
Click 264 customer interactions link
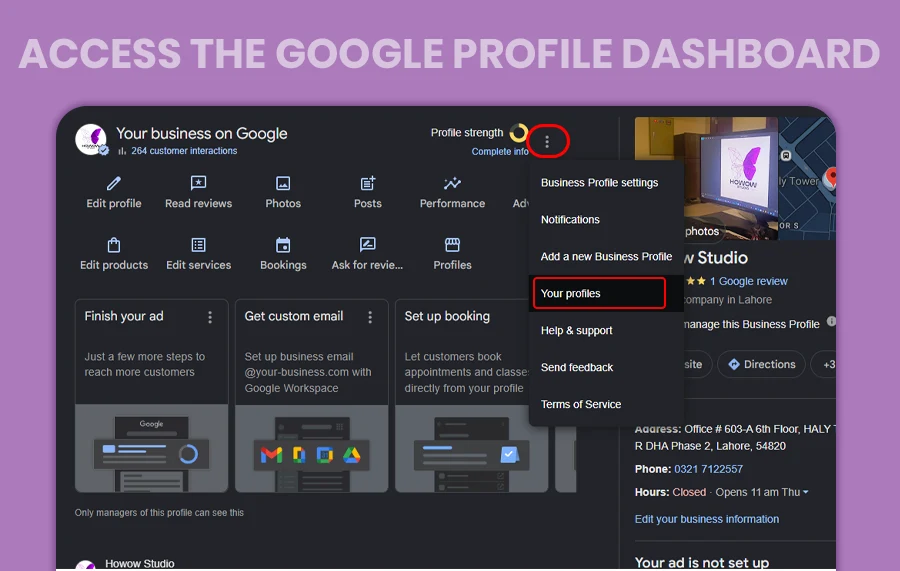point(184,151)
